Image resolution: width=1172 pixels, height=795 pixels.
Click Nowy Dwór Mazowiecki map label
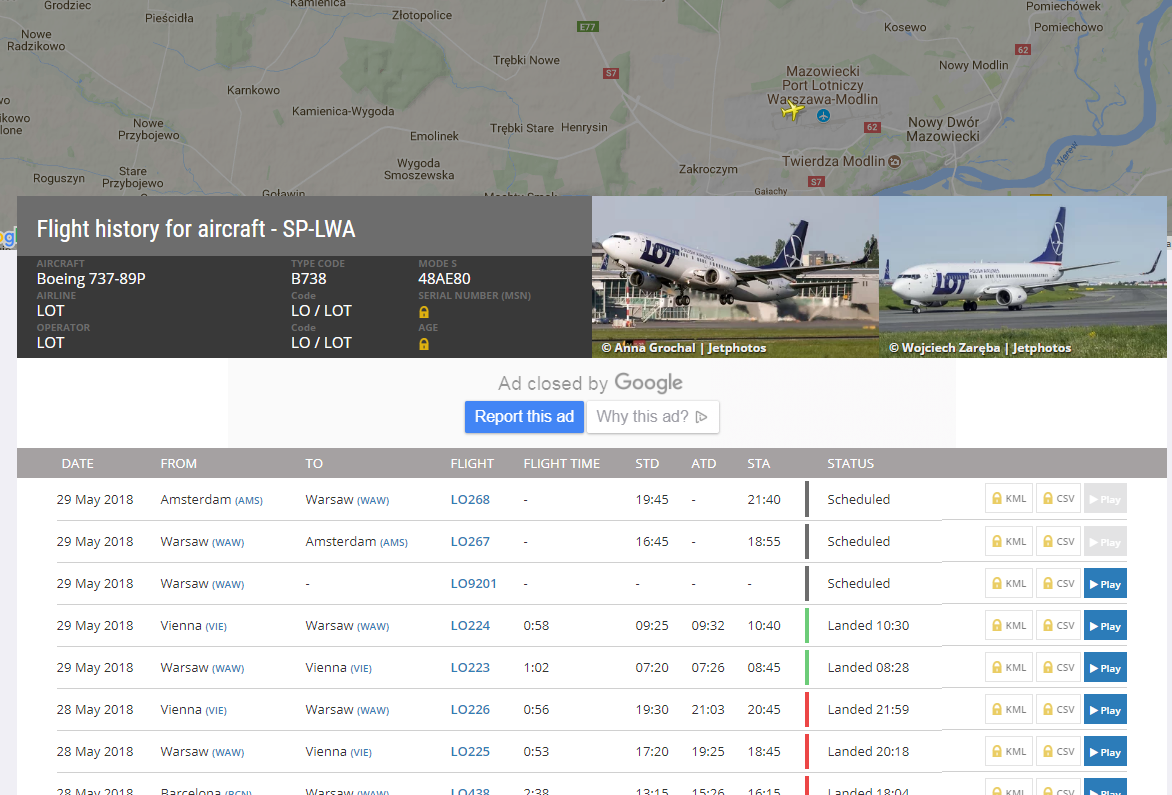(x=943, y=129)
